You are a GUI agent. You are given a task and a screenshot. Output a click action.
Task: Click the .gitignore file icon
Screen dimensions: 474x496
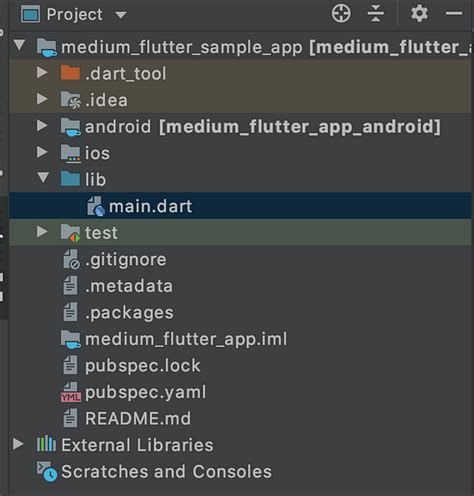(x=71, y=259)
